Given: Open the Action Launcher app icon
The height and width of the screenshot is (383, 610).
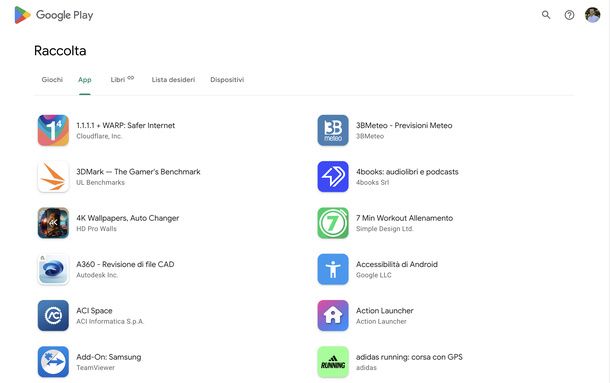Looking at the screenshot, I should (x=333, y=316).
